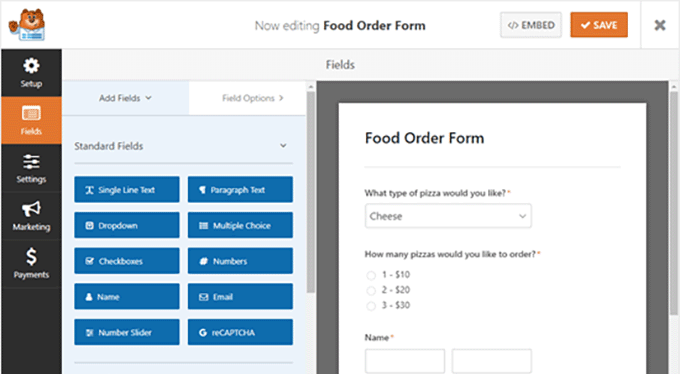680x374 pixels.
Task: Close the form builder with X
Action: [660, 25]
